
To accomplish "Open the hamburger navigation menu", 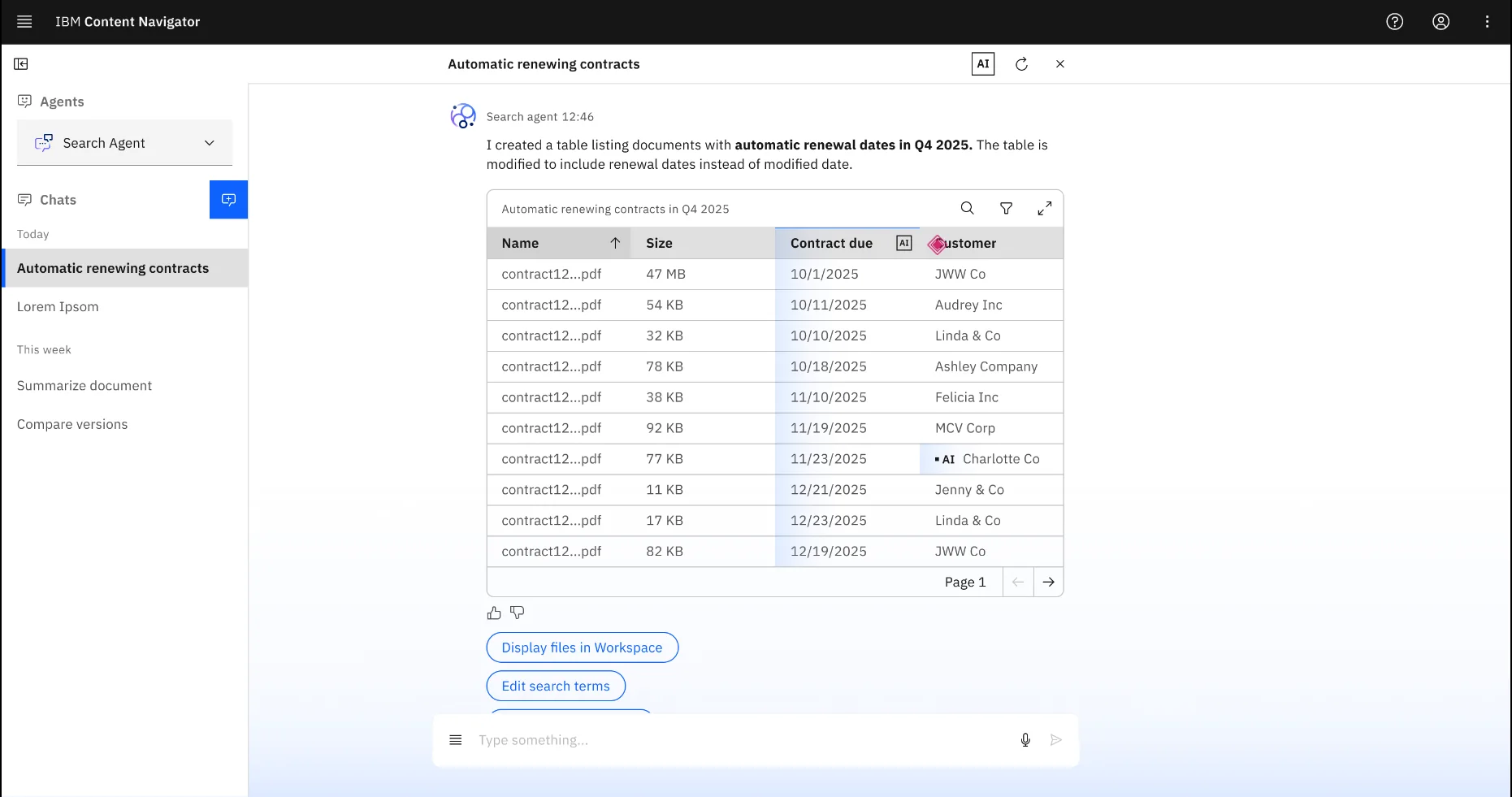I will [24, 22].
